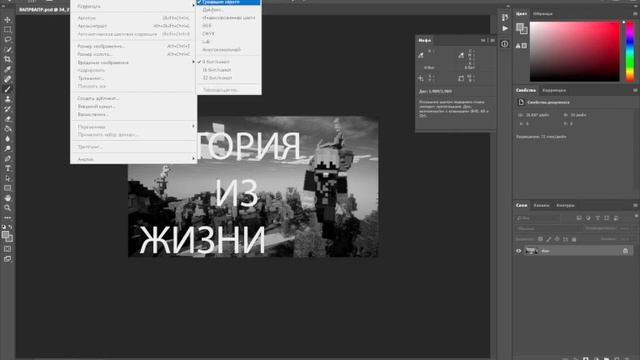Screen dimensions: 640x360
Task: Select the Crop tool
Action: click(x=7, y=59)
